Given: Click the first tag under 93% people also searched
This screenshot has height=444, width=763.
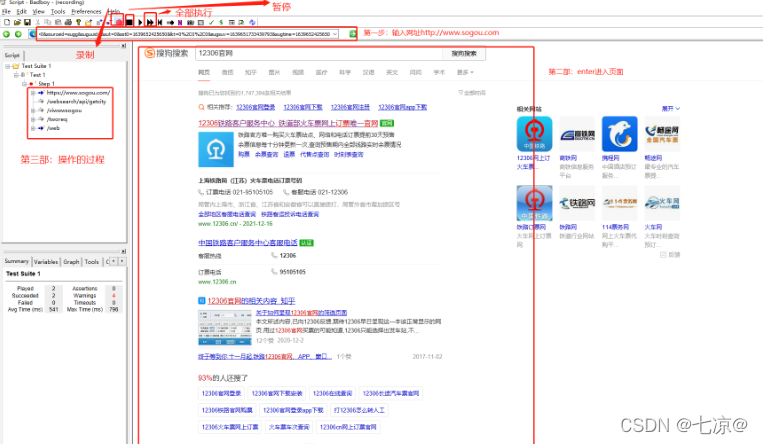Looking at the screenshot, I should coord(221,393).
